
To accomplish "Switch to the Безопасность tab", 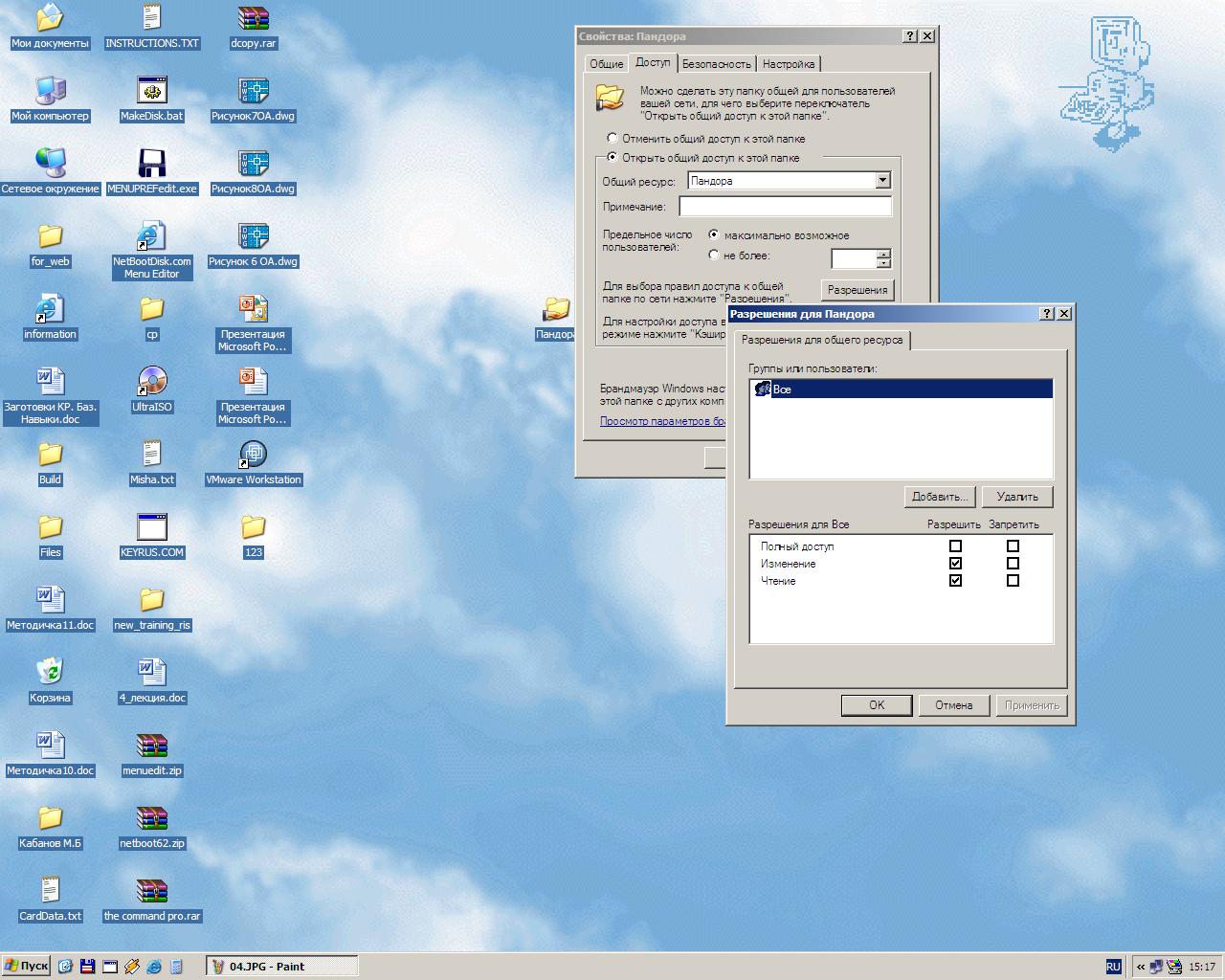I will click(716, 64).
